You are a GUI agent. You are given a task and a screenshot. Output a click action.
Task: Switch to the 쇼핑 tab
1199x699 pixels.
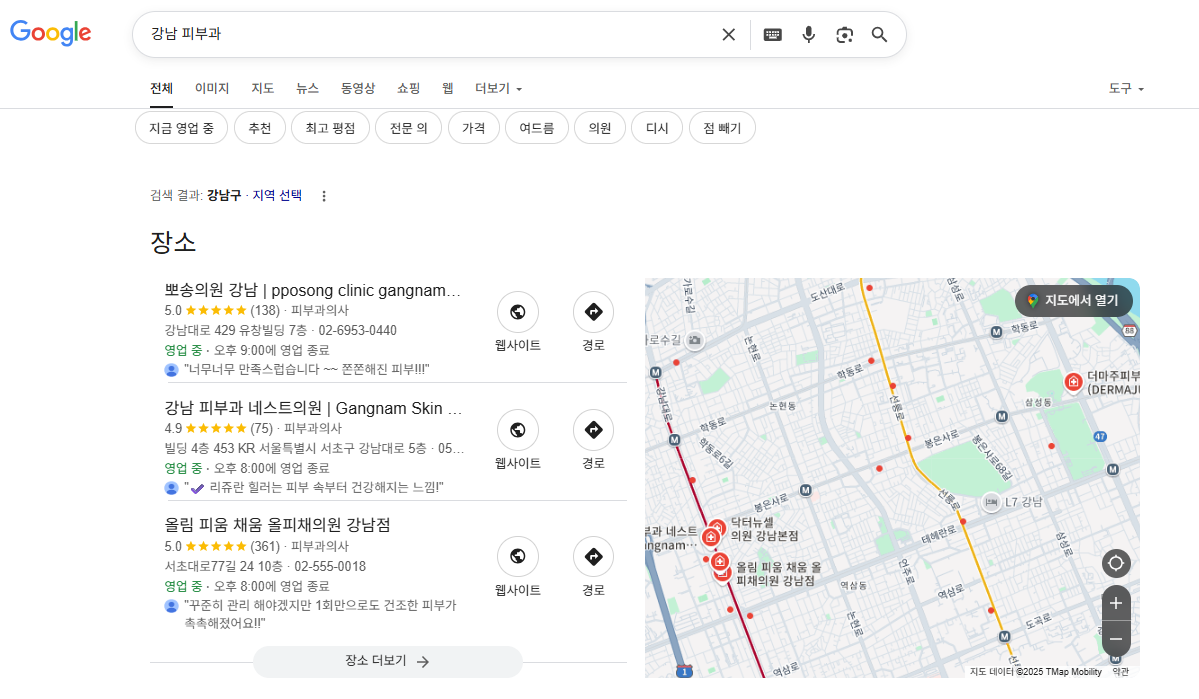click(x=408, y=89)
